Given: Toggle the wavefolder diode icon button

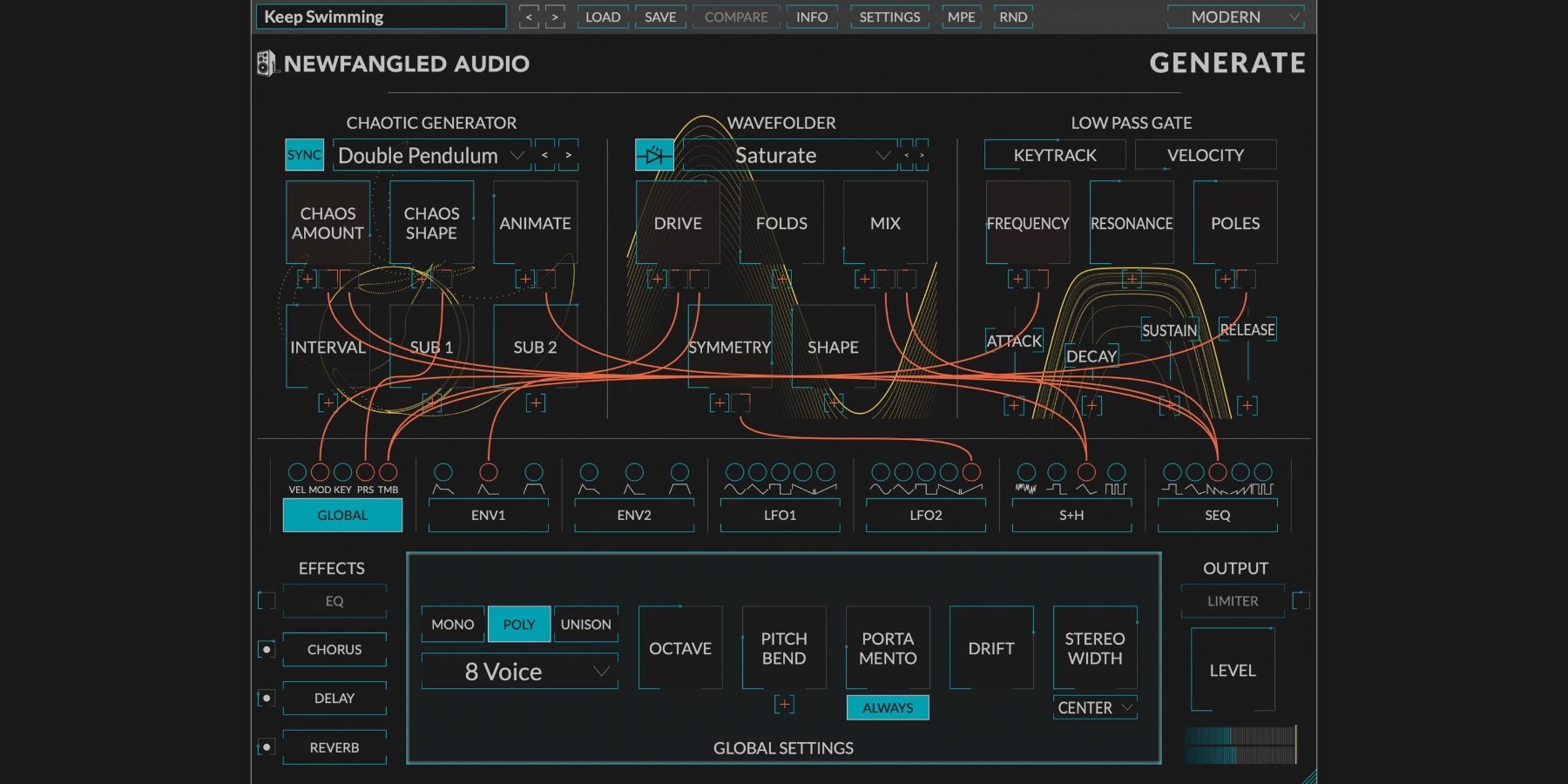Looking at the screenshot, I should [654, 155].
